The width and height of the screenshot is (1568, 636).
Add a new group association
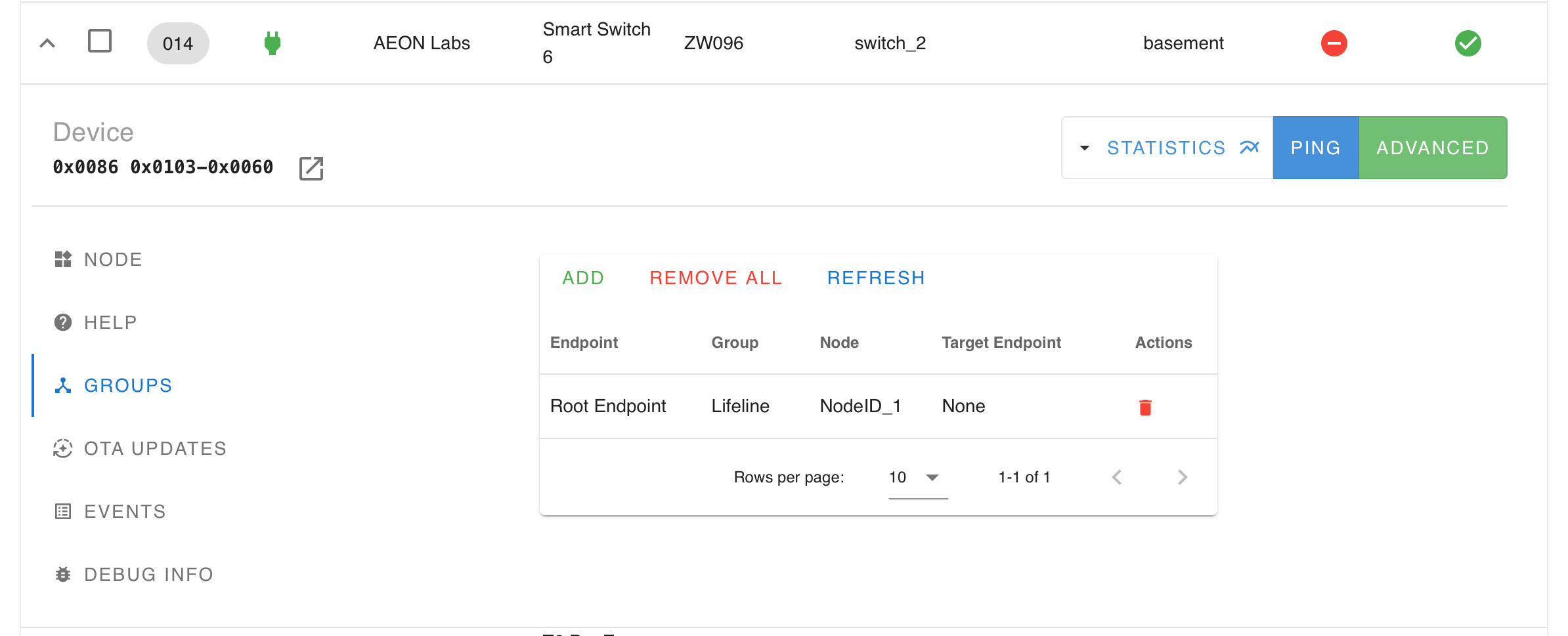point(583,278)
